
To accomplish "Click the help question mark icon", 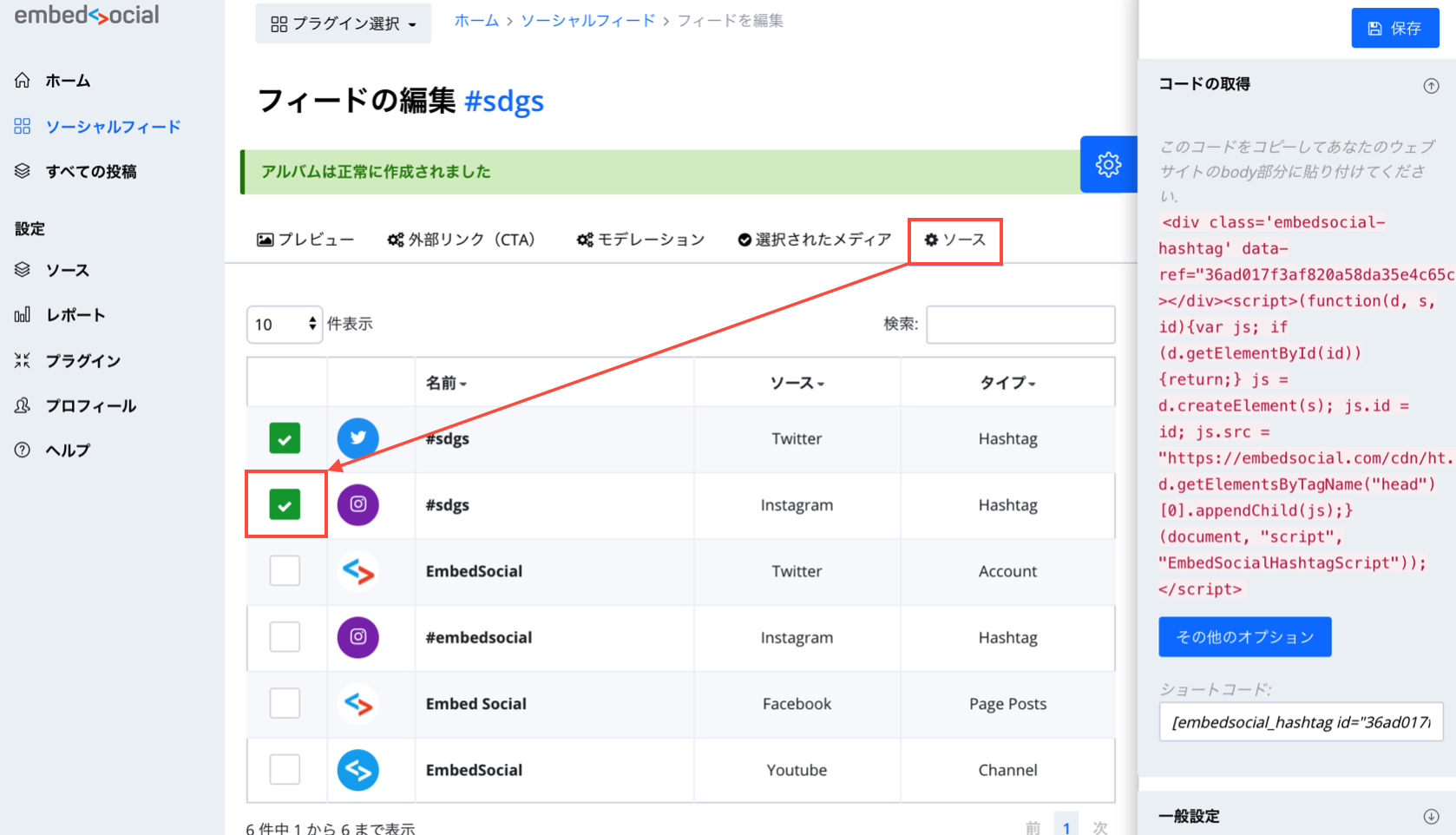I will point(23,450).
